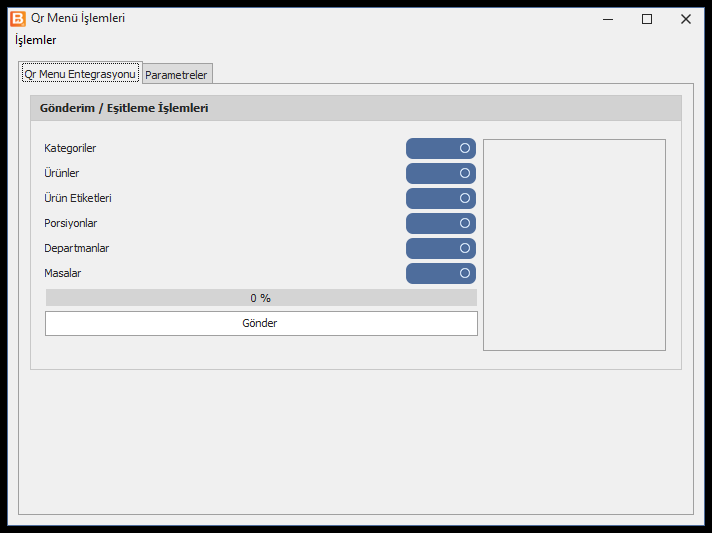Image resolution: width=712 pixels, height=533 pixels.
Task: Select the Qr Menu Entegrasyonu tab
Action: click(x=80, y=74)
